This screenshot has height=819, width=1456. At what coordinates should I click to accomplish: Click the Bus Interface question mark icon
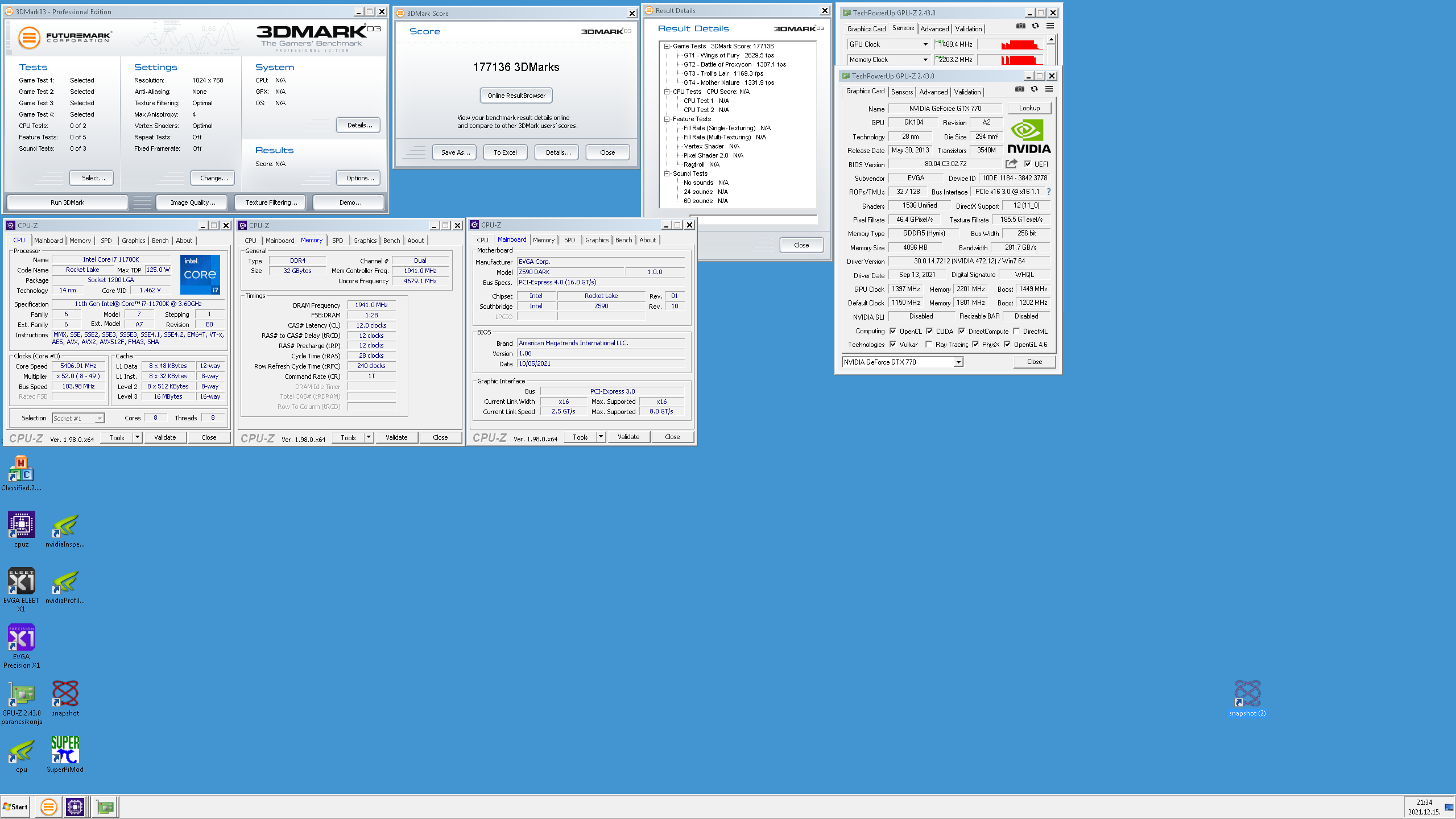(x=1049, y=192)
